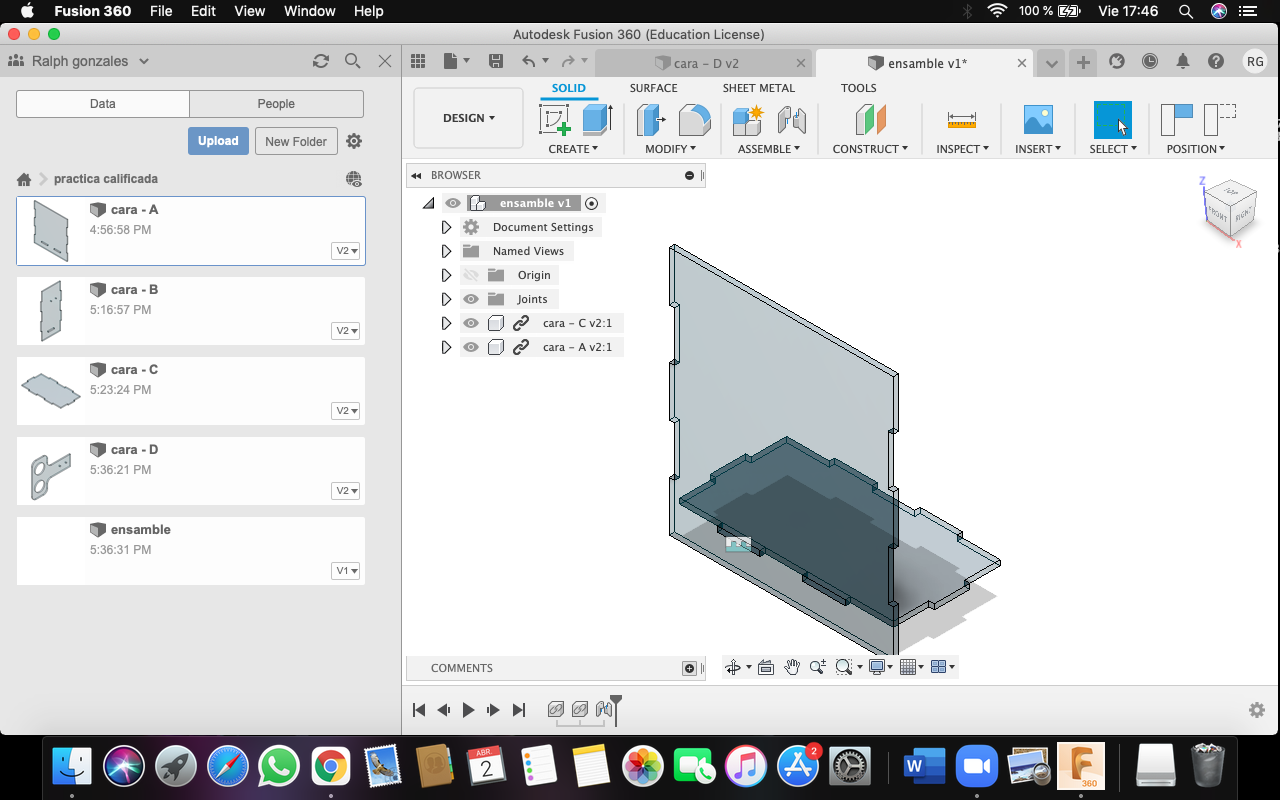Click the activate radio button for ensamble v1
This screenshot has width=1280, height=800.
click(x=591, y=203)
